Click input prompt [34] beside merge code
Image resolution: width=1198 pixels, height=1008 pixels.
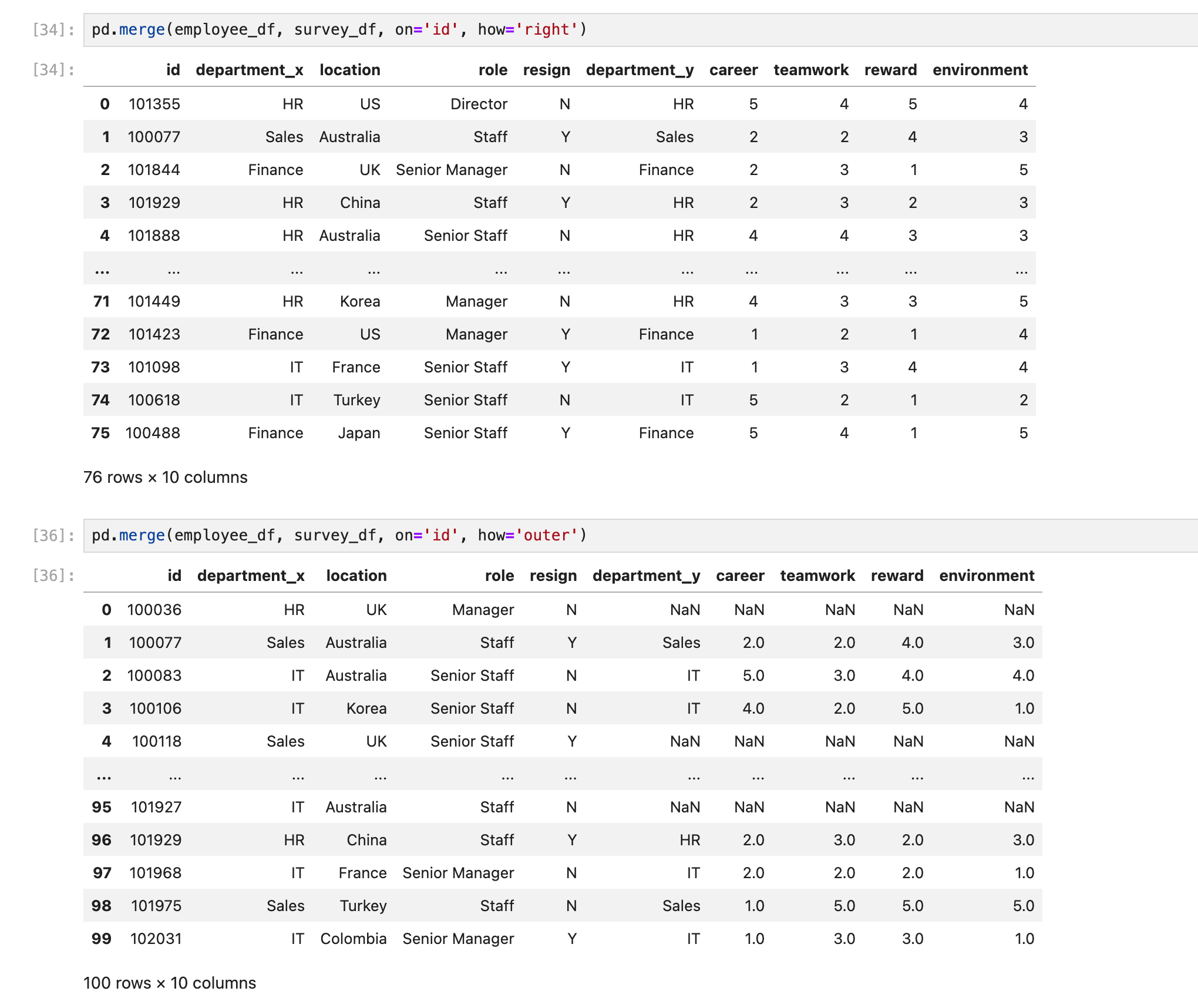(x=53, y=29)
